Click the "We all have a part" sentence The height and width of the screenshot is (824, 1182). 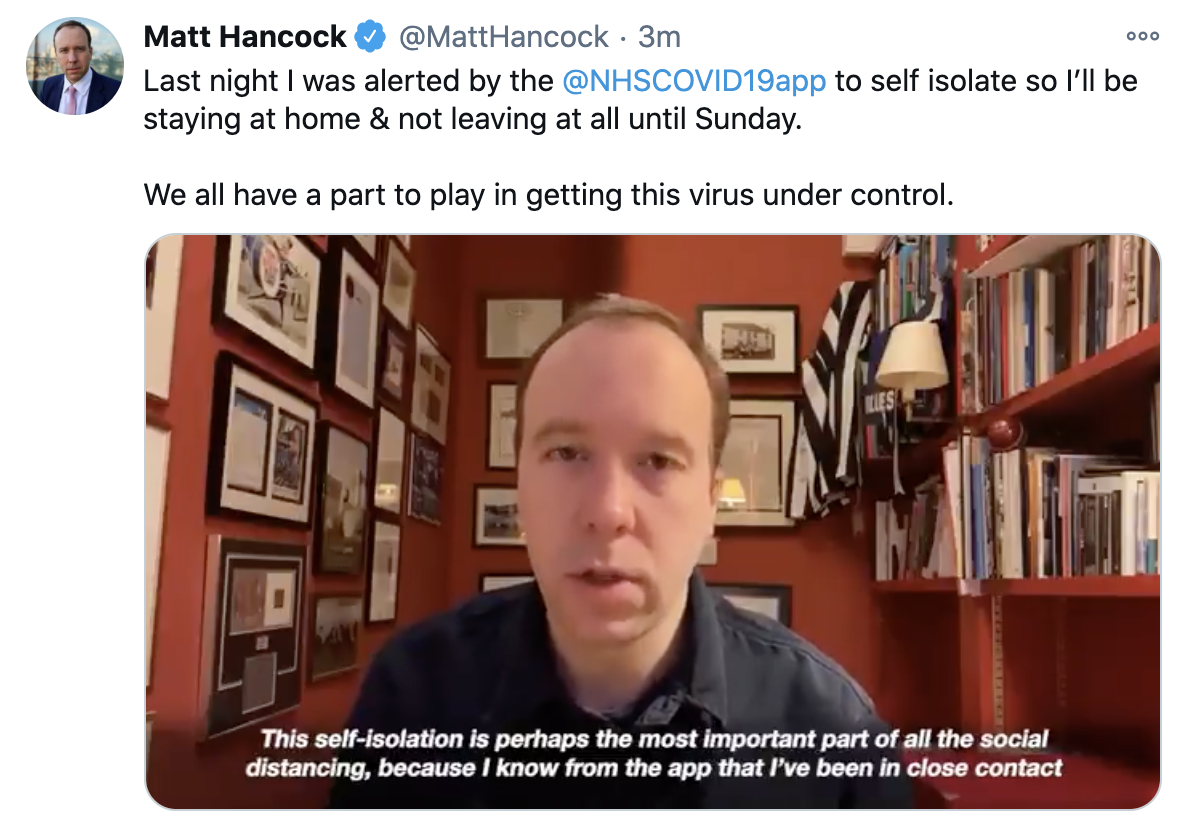[x=548, y=195]
